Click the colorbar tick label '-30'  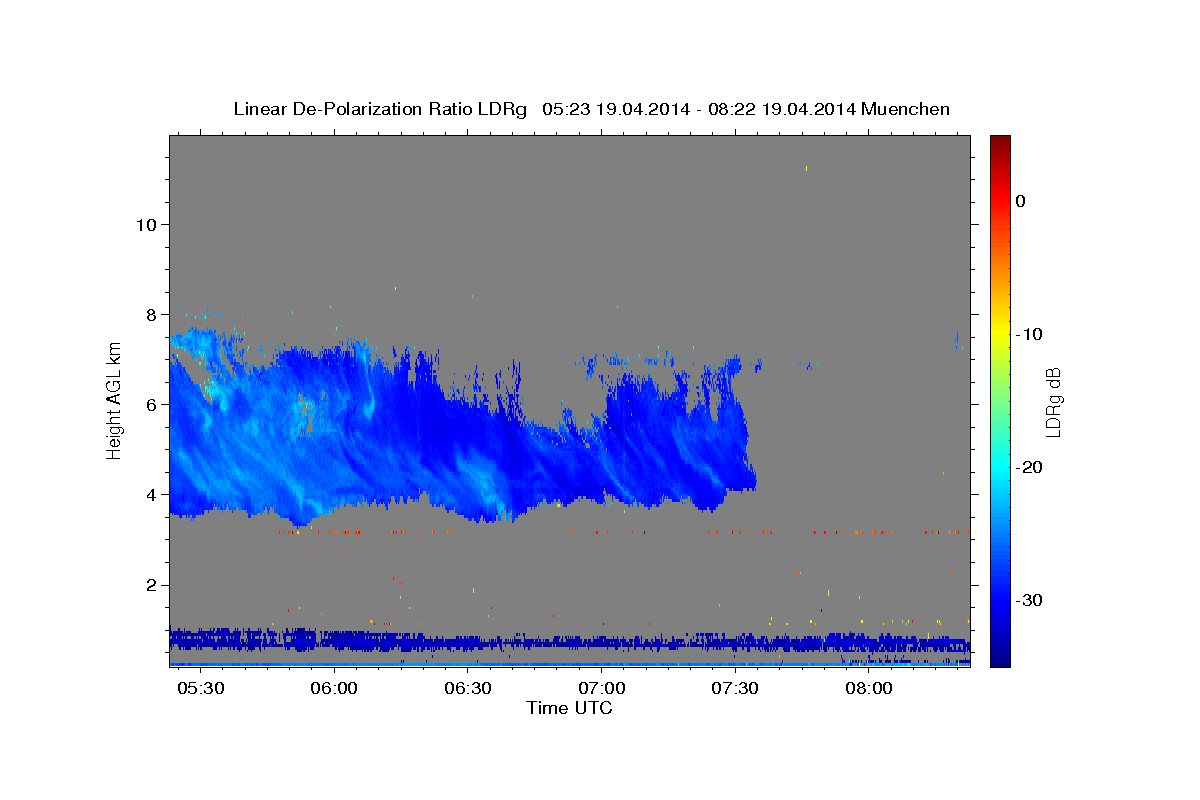point(1028,600)
